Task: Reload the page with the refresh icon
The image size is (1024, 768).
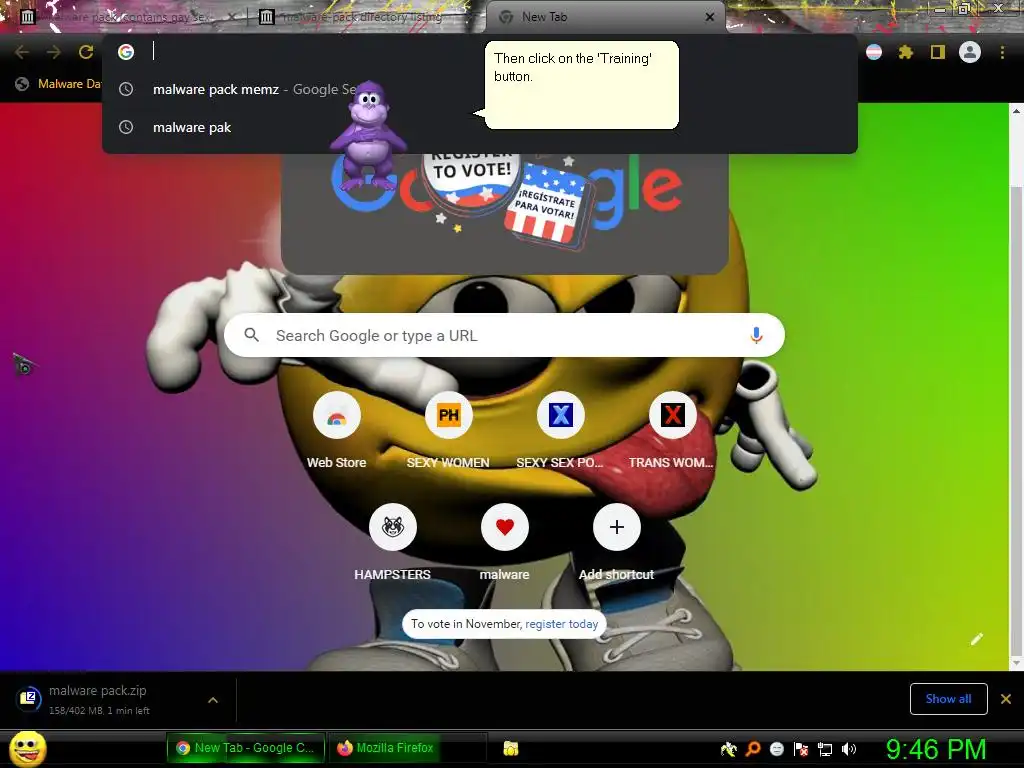Action: [86, 52]
